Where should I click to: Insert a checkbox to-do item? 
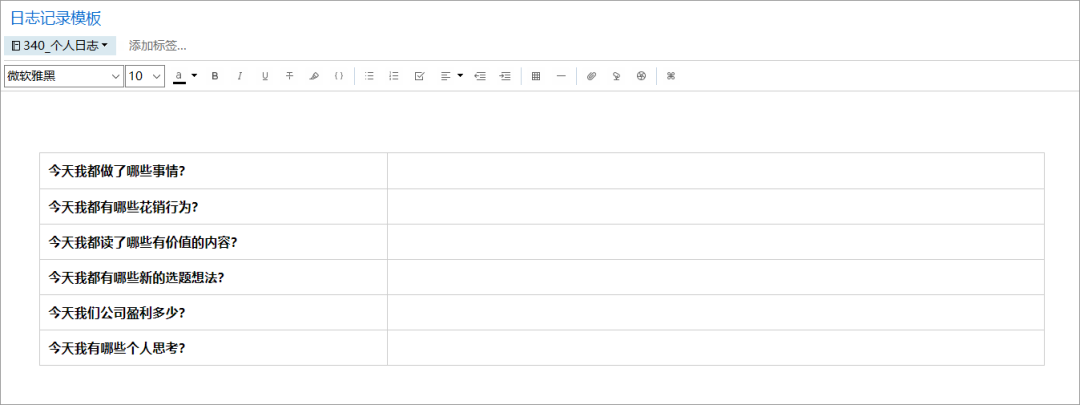(x=419, y=76)
